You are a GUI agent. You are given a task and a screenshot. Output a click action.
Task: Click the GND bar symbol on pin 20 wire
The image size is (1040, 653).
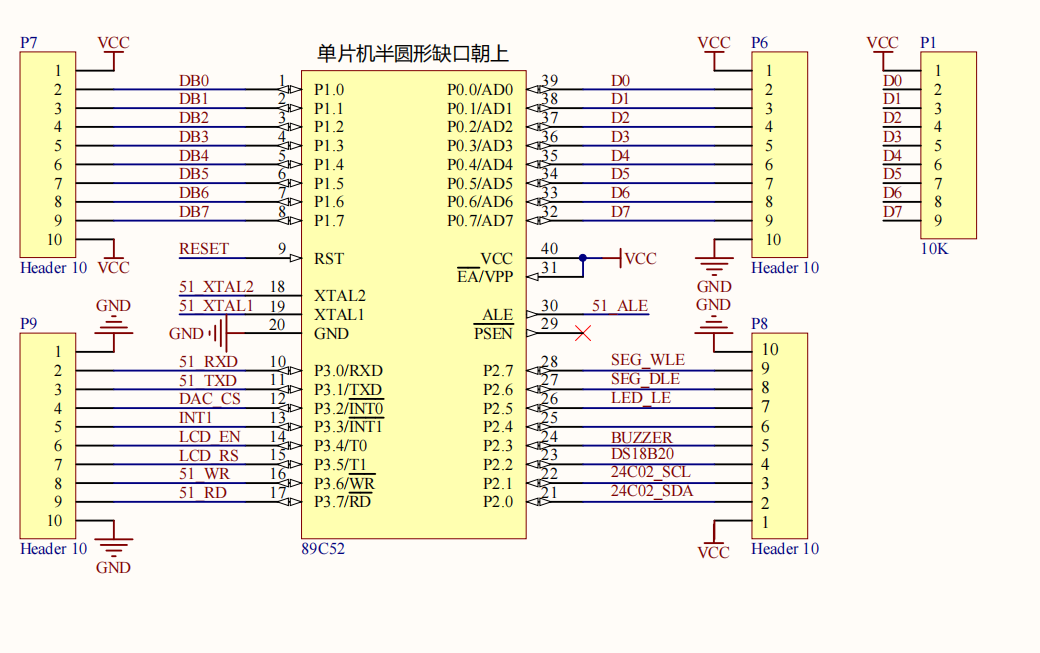[x=199, y=333]
